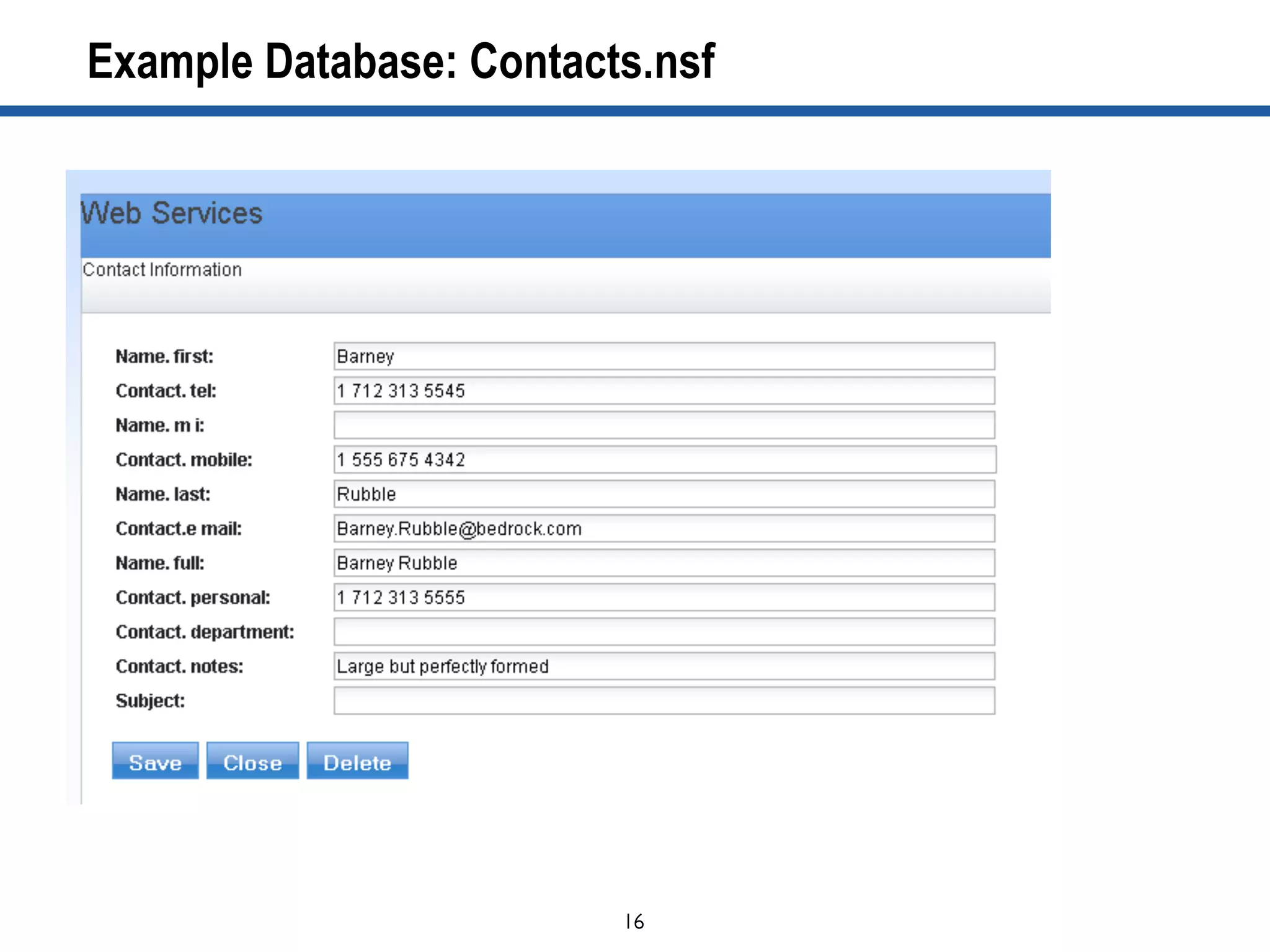Click the Name. last field with Rubble
1270x952 pixels.
tap(664, 494)
